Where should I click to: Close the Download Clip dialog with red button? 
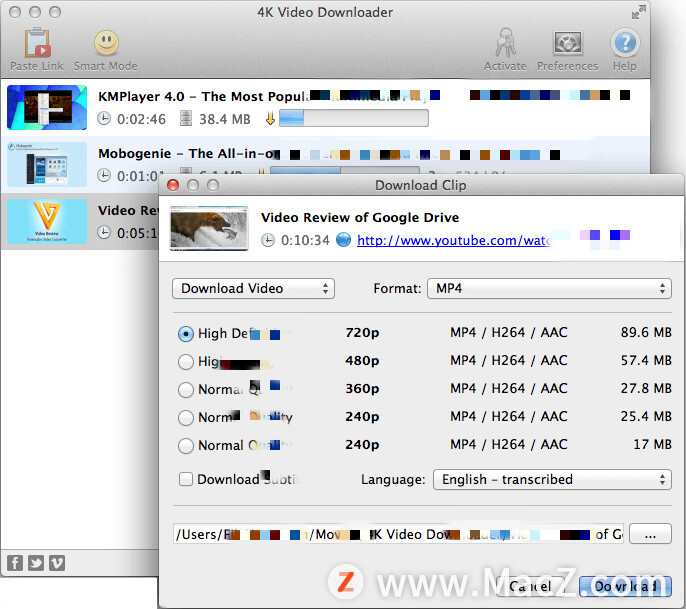173,185
